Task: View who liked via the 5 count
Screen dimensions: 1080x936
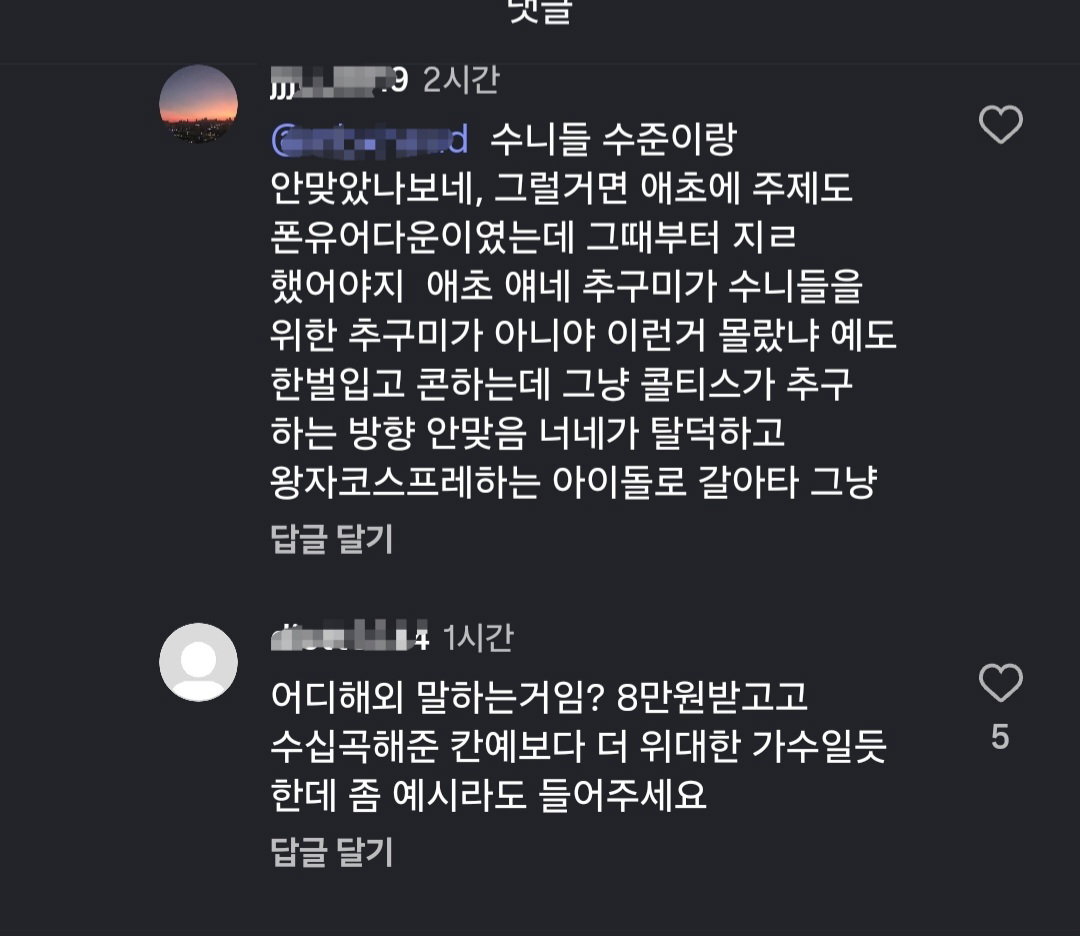Action: 1000,737
